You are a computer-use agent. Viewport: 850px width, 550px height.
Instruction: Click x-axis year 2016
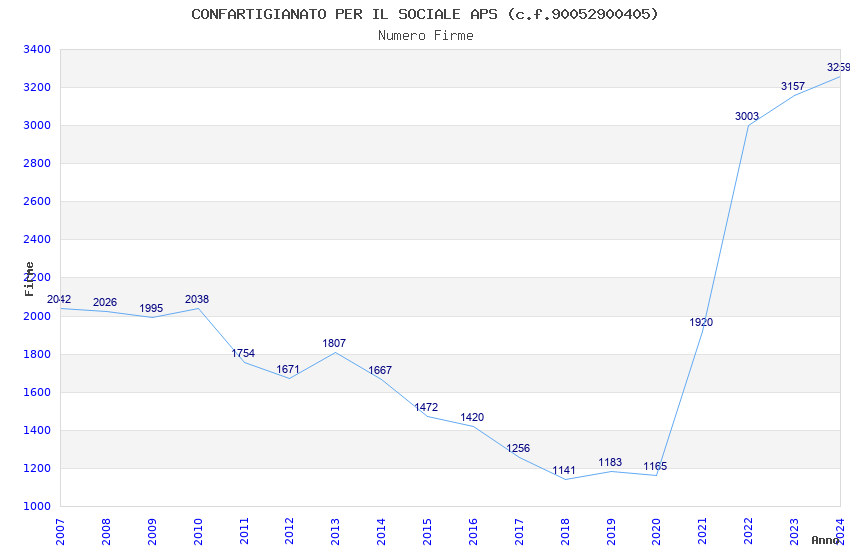473,532
